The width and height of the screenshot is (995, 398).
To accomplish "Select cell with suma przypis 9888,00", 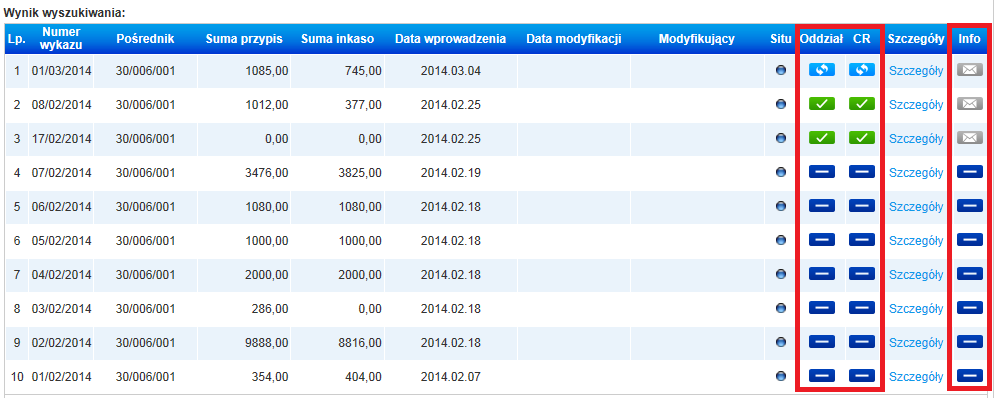I will click(244, 343).
